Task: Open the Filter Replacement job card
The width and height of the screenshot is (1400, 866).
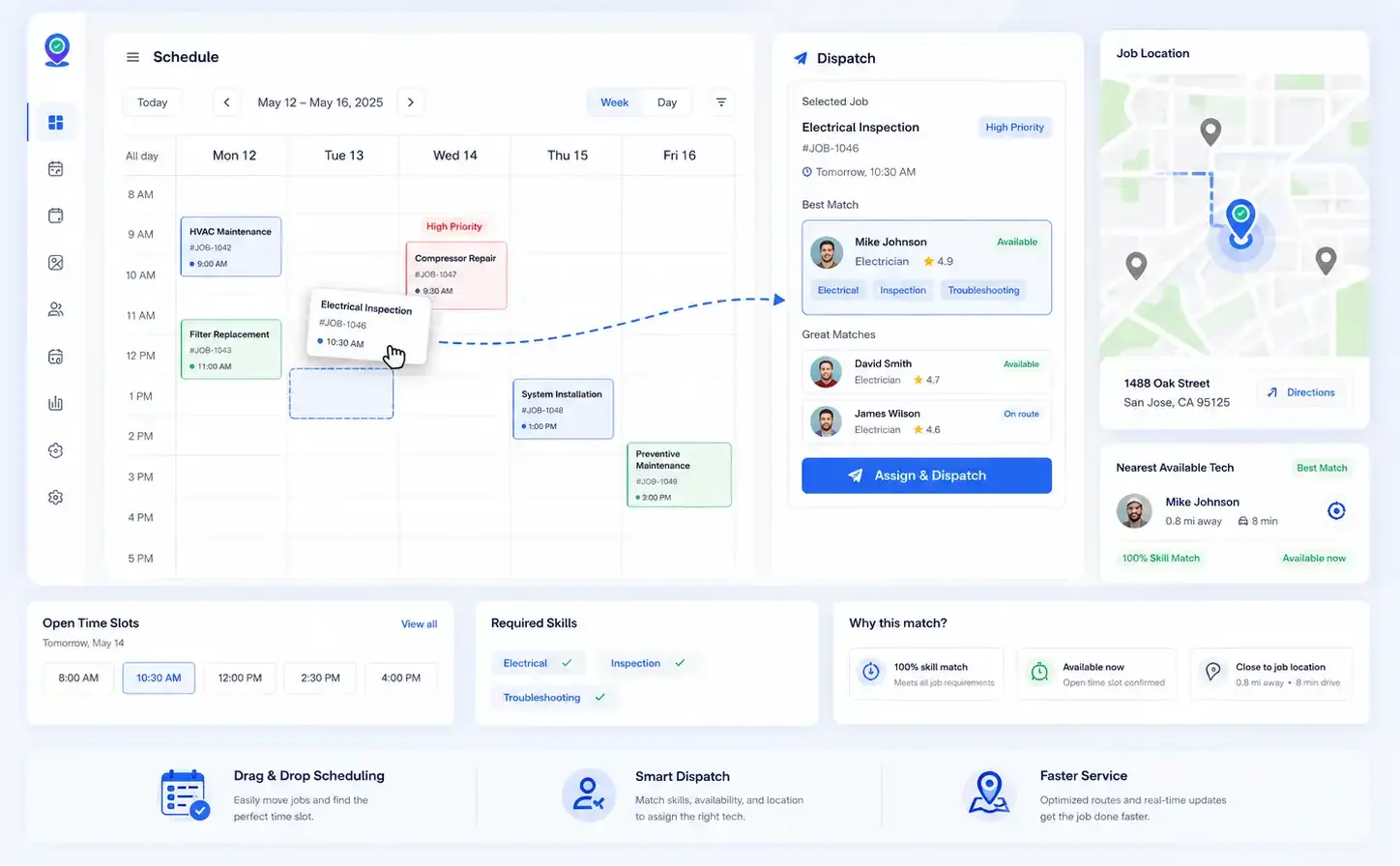Action: pos(230,349)
